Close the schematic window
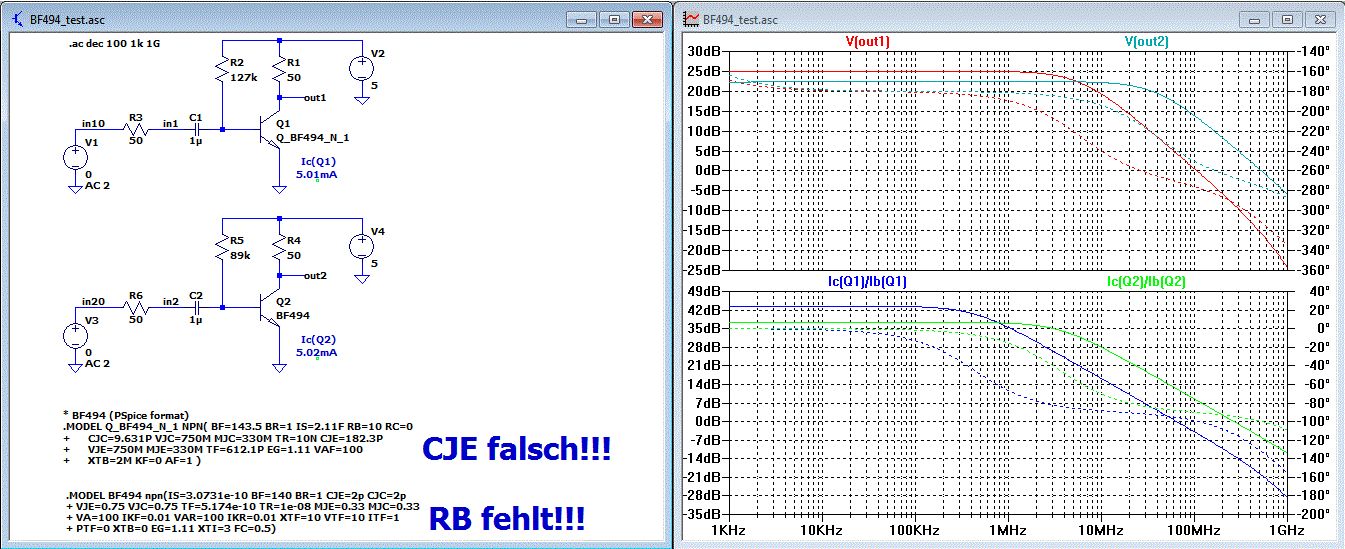The width and height of the screenshot is (1345, 549). [x=647, y=19]
